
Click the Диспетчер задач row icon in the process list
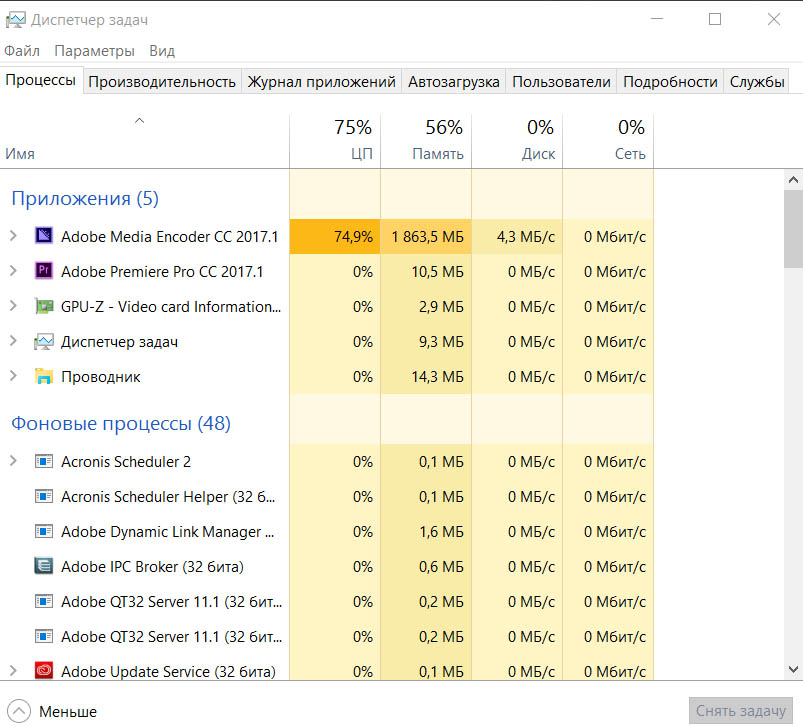coord(44,341)
